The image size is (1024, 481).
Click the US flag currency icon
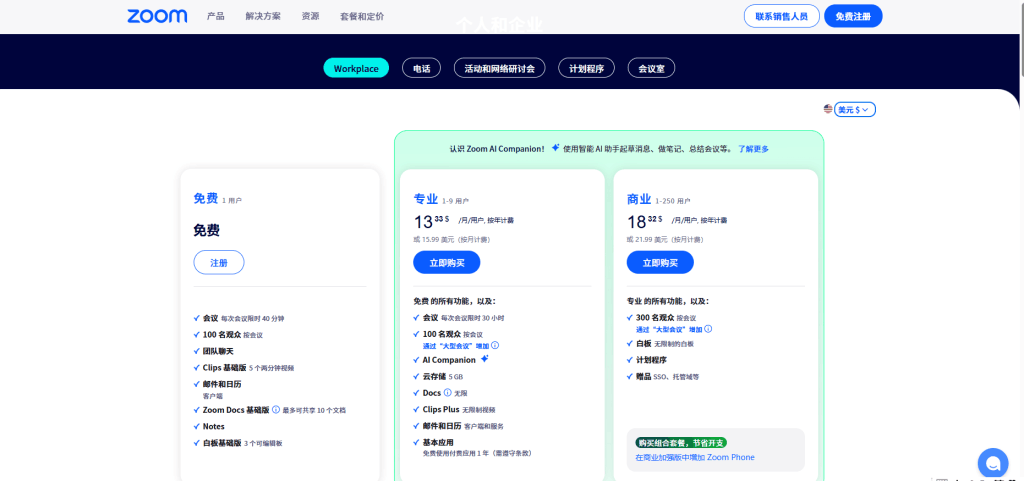point(828,109)
